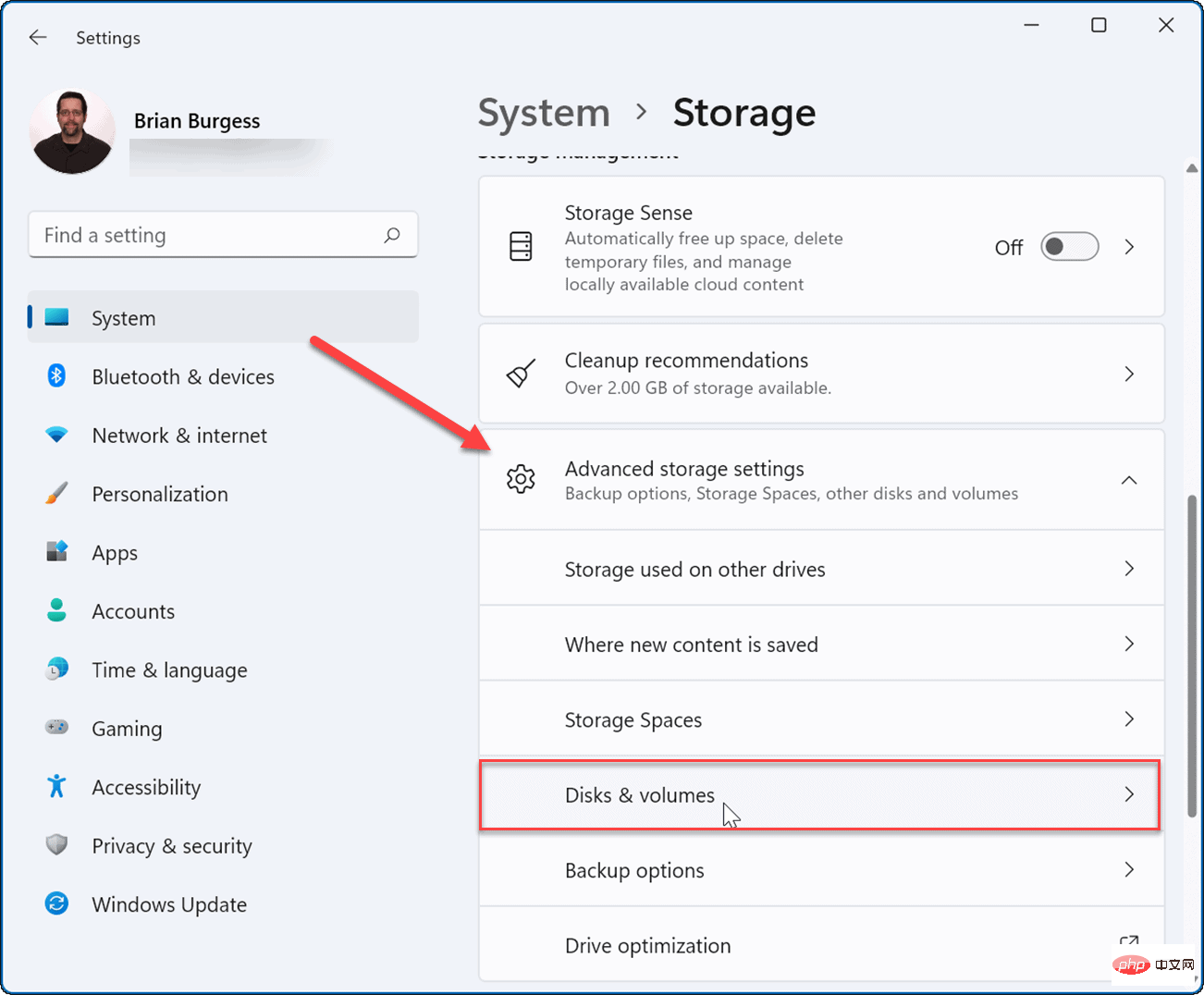Click the Storage Sense disk icon
1204x995 pixels.
click(521, 247)
